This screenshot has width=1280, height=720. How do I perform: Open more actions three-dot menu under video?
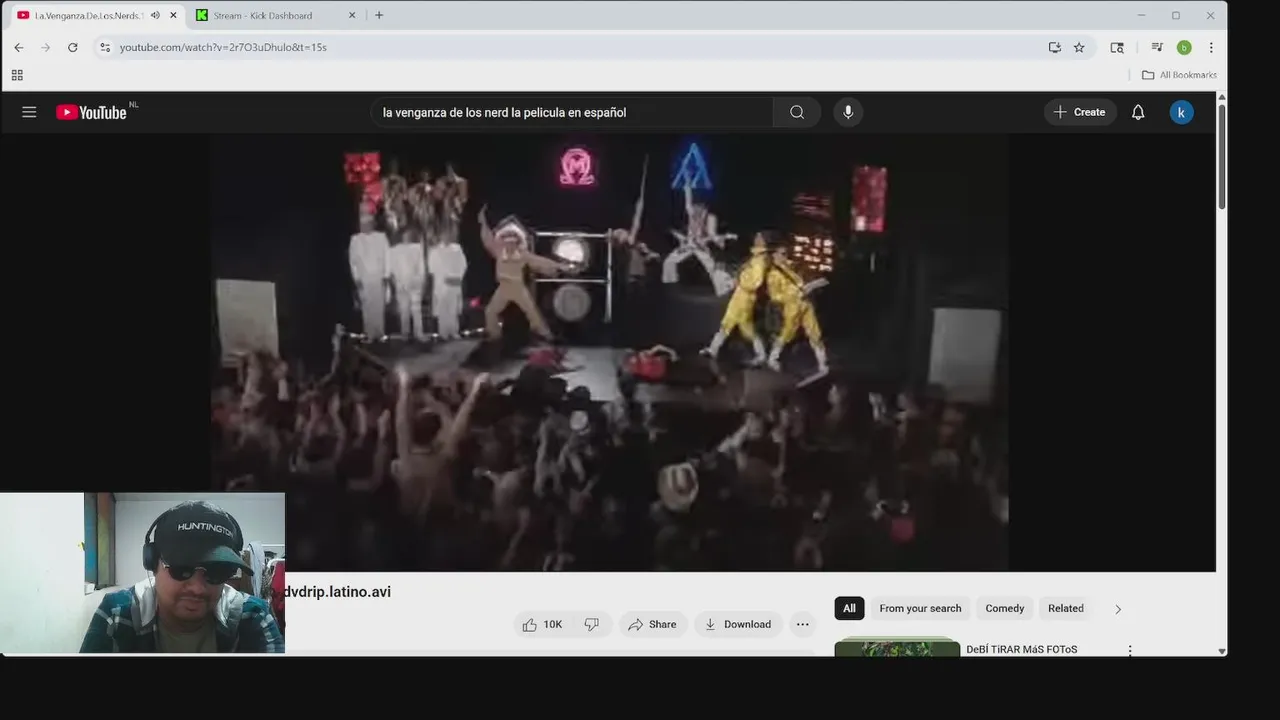pos(802,624)
